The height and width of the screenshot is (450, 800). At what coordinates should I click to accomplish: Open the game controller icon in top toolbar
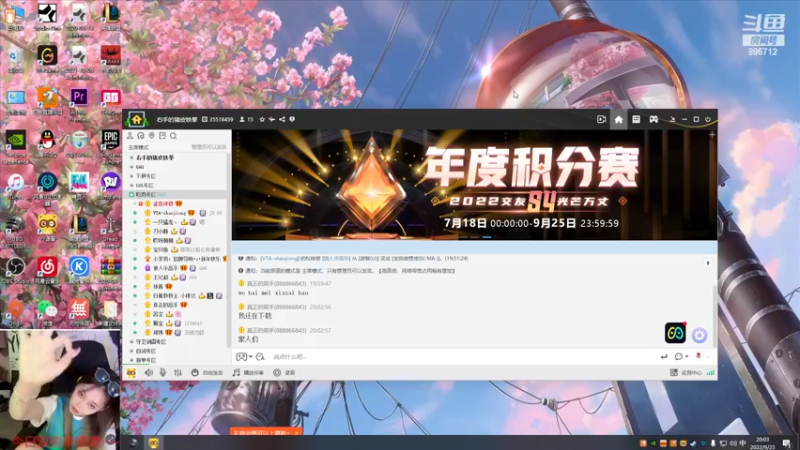point(654,119)
